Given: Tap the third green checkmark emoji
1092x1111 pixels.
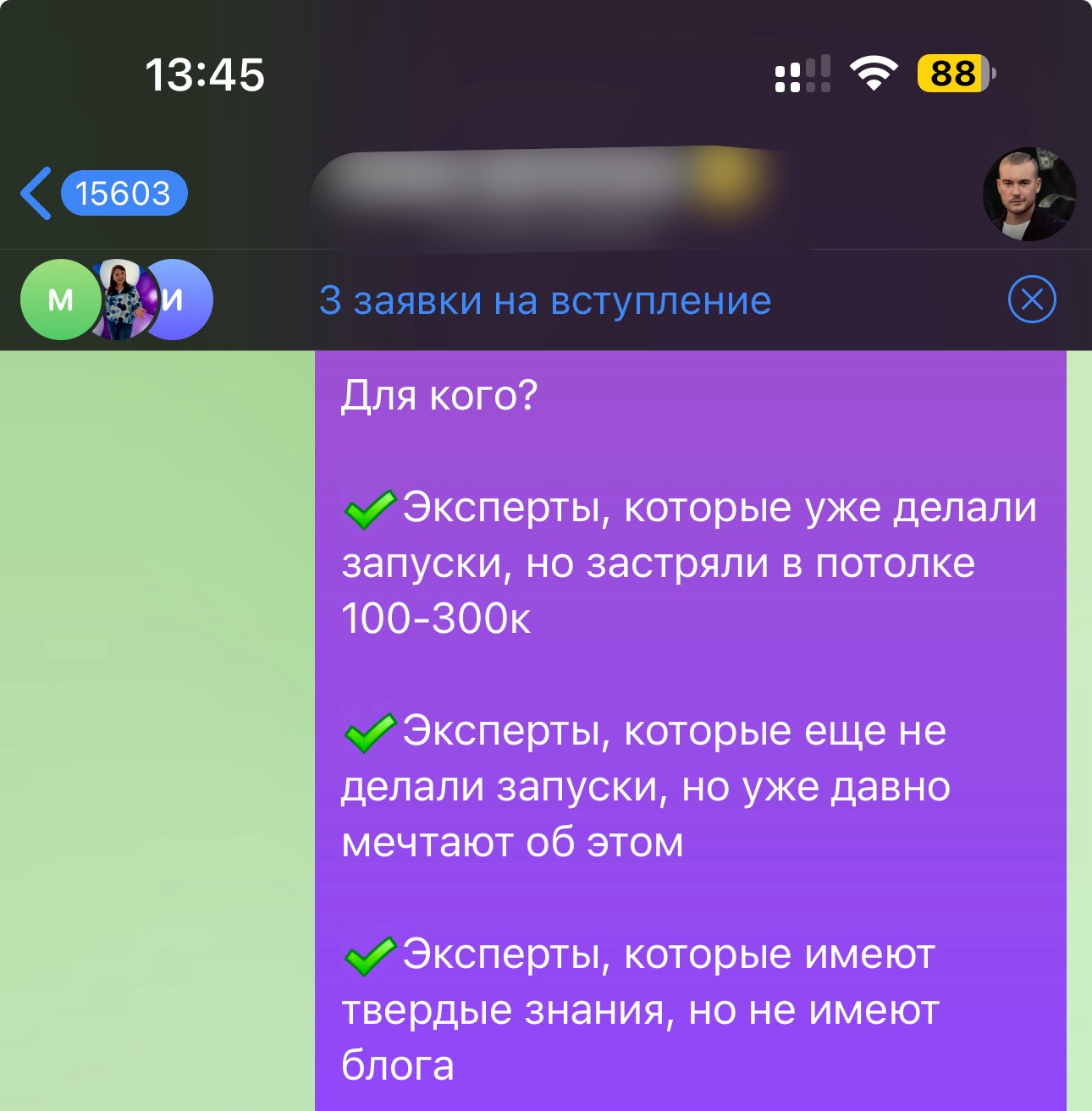Looking at the screenshot, I should [x=370, y=956].
